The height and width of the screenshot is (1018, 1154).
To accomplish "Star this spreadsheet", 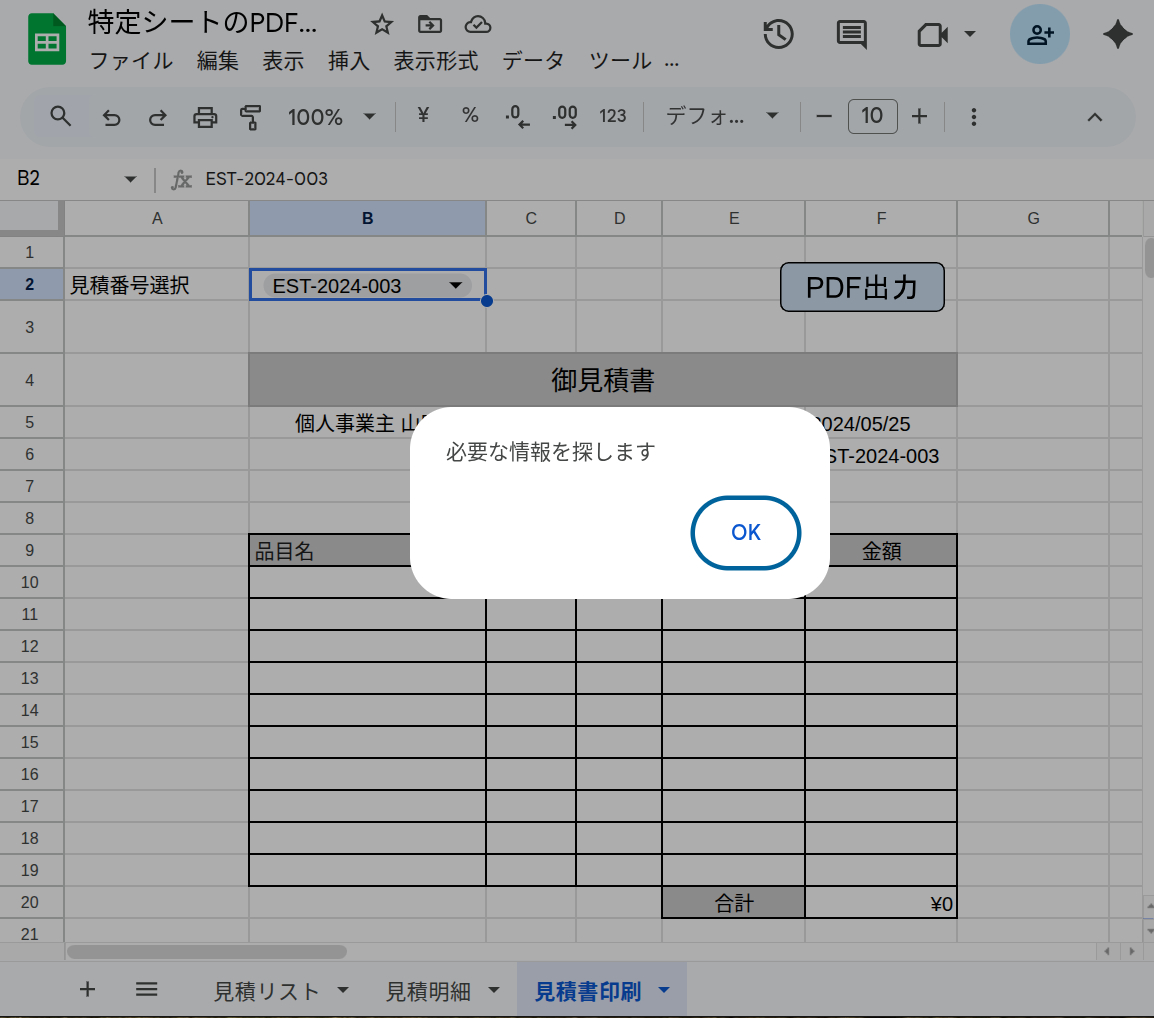I will [381, 24].
